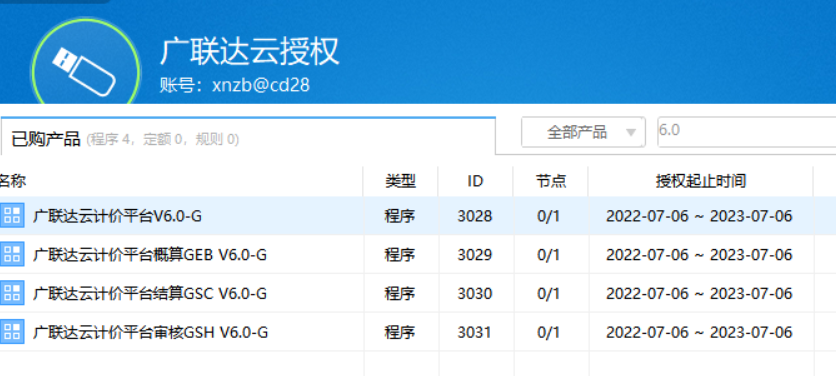Screen dimensions: 836x376
Task: Click the 广联达云授权 title
Action: (x=250, y=52)
